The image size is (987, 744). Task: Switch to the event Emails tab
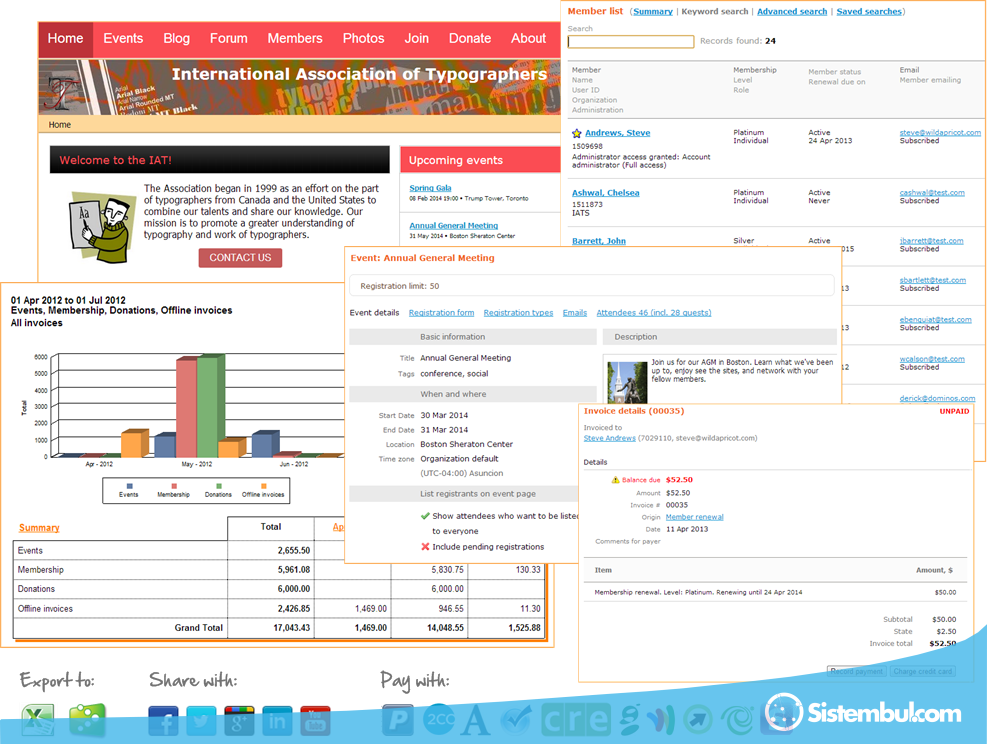(x=575, y=313)
